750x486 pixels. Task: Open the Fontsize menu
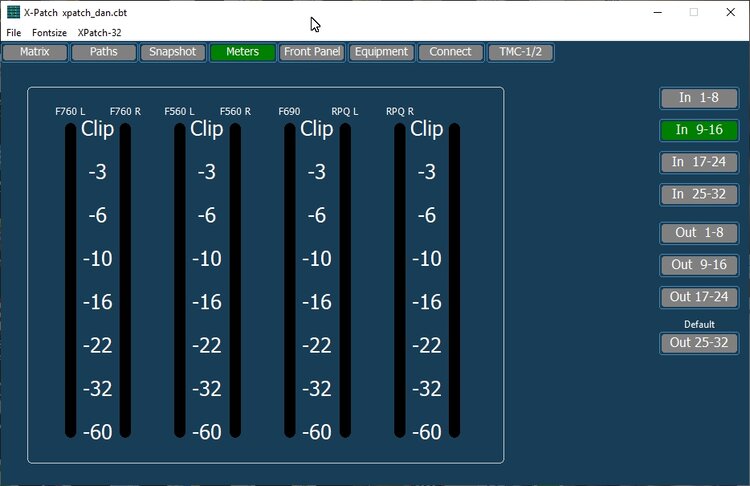[x=49, y=33]
